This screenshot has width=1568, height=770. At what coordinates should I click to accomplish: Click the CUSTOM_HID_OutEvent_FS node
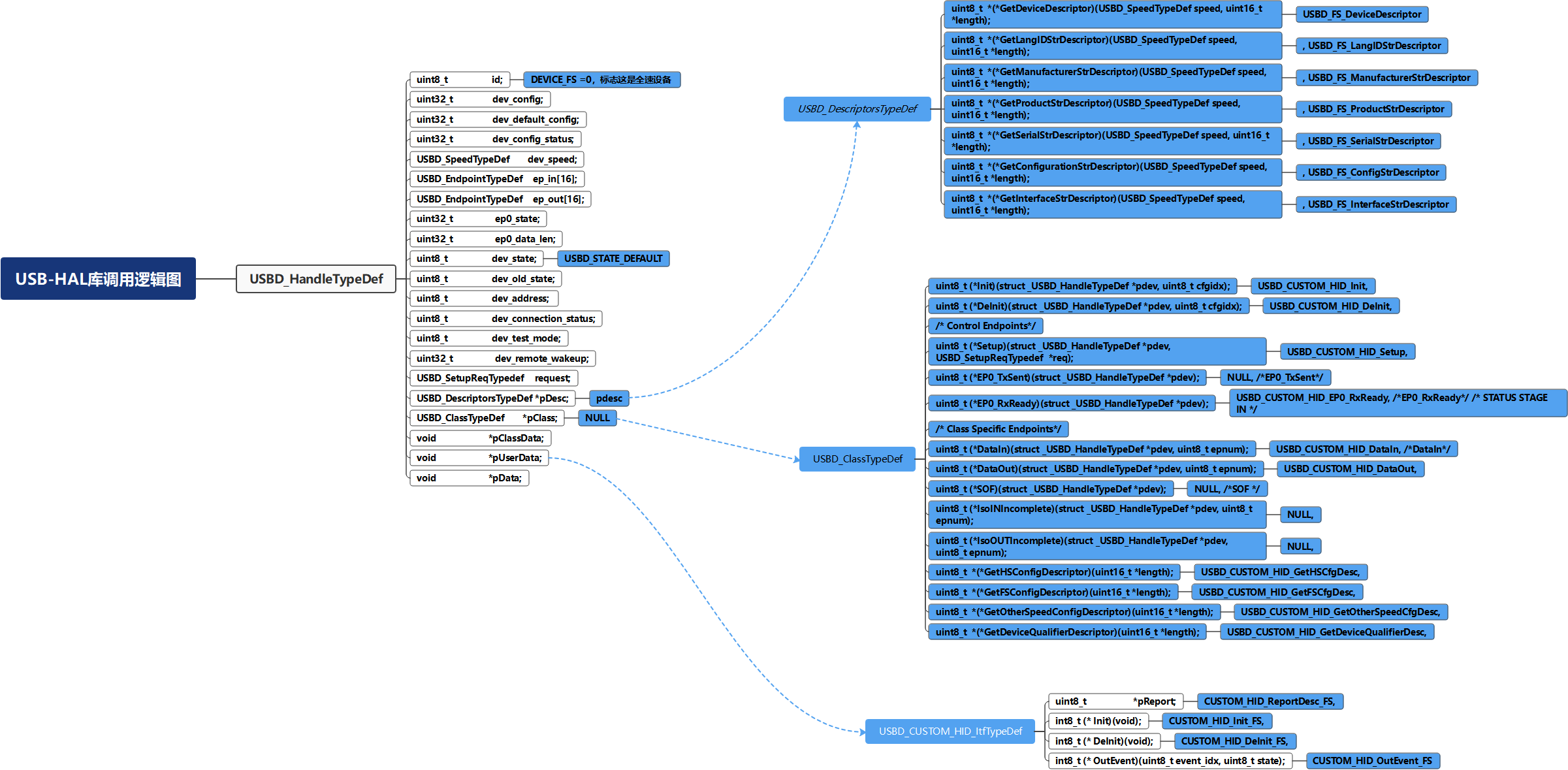point(1372,761)
